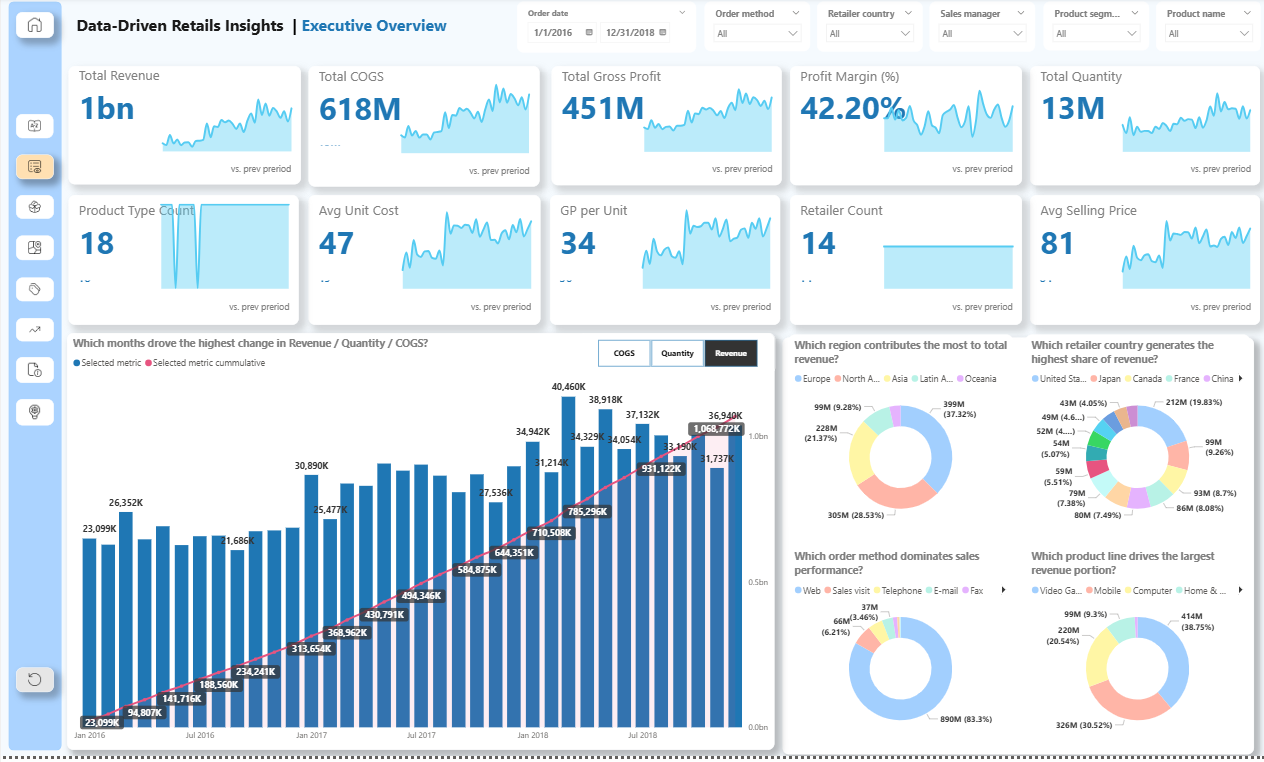Select the Revenue metric toggle
Image resolution: width=1264 pixels, height=762 pixels.
pos(731,353)
